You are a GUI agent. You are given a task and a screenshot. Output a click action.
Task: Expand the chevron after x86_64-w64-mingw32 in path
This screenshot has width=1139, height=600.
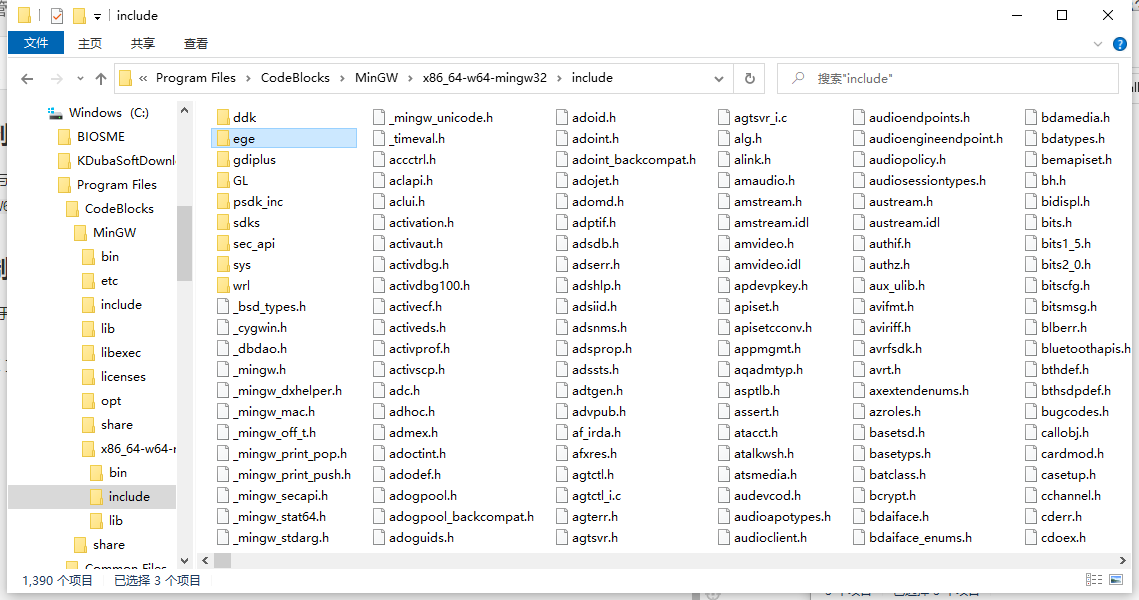point(559,78)
